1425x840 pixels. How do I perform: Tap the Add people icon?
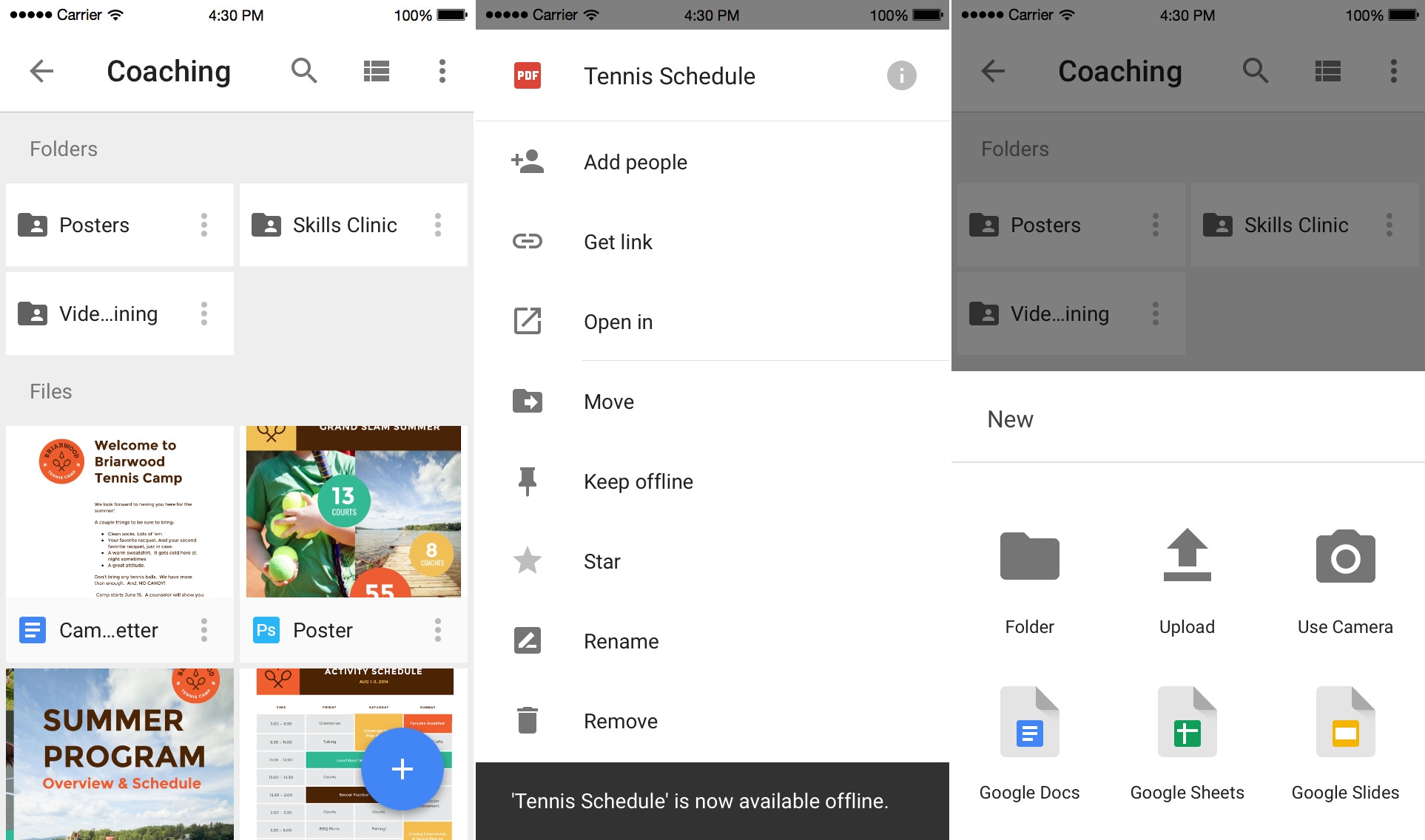point(525,161)
